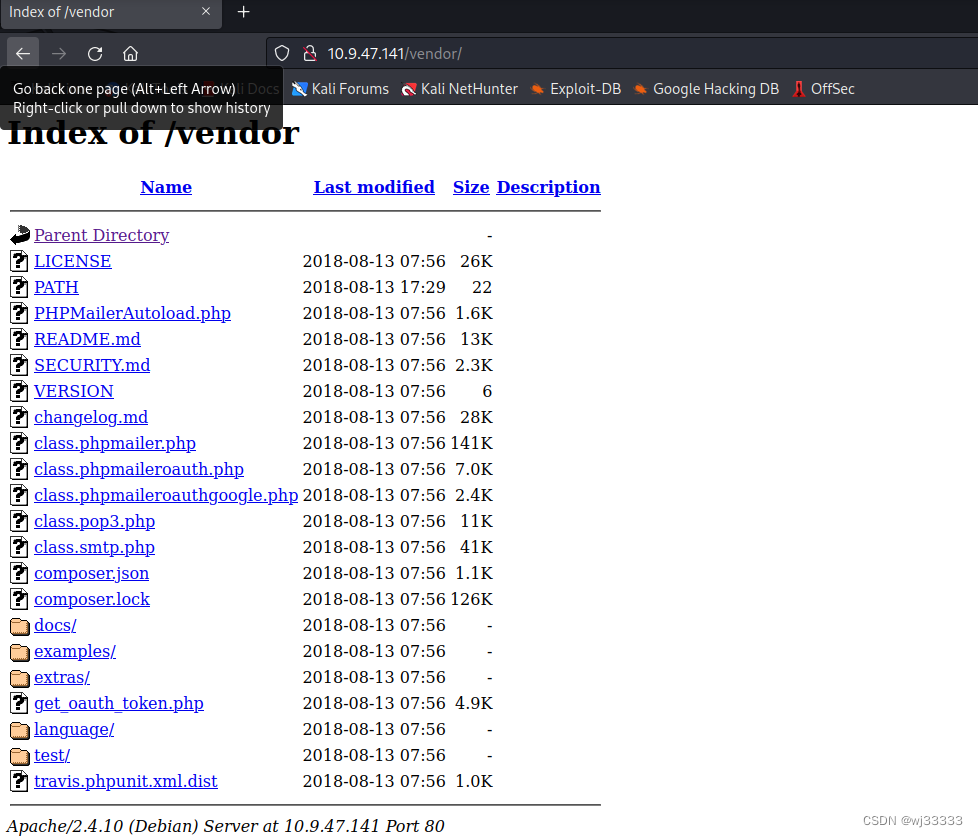The height and width of the screenshot is (837, 978).
Task: Open the Google Hacking DB bookmark
Action: (x=706, y=89)
